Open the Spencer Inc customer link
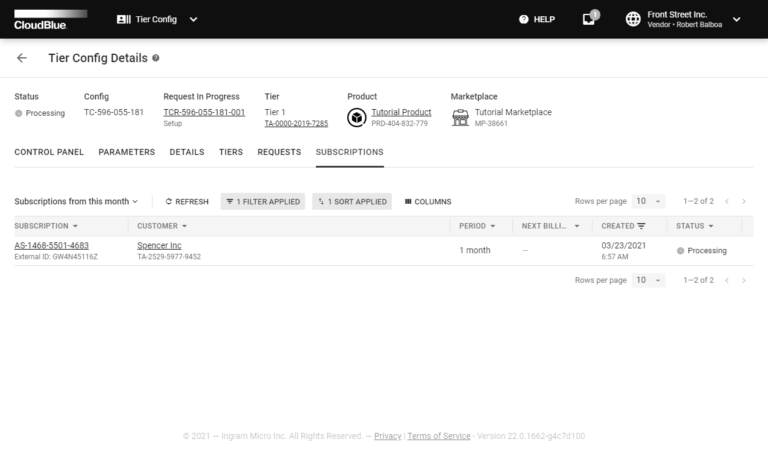Screen dimensions: 768x457 159,245
